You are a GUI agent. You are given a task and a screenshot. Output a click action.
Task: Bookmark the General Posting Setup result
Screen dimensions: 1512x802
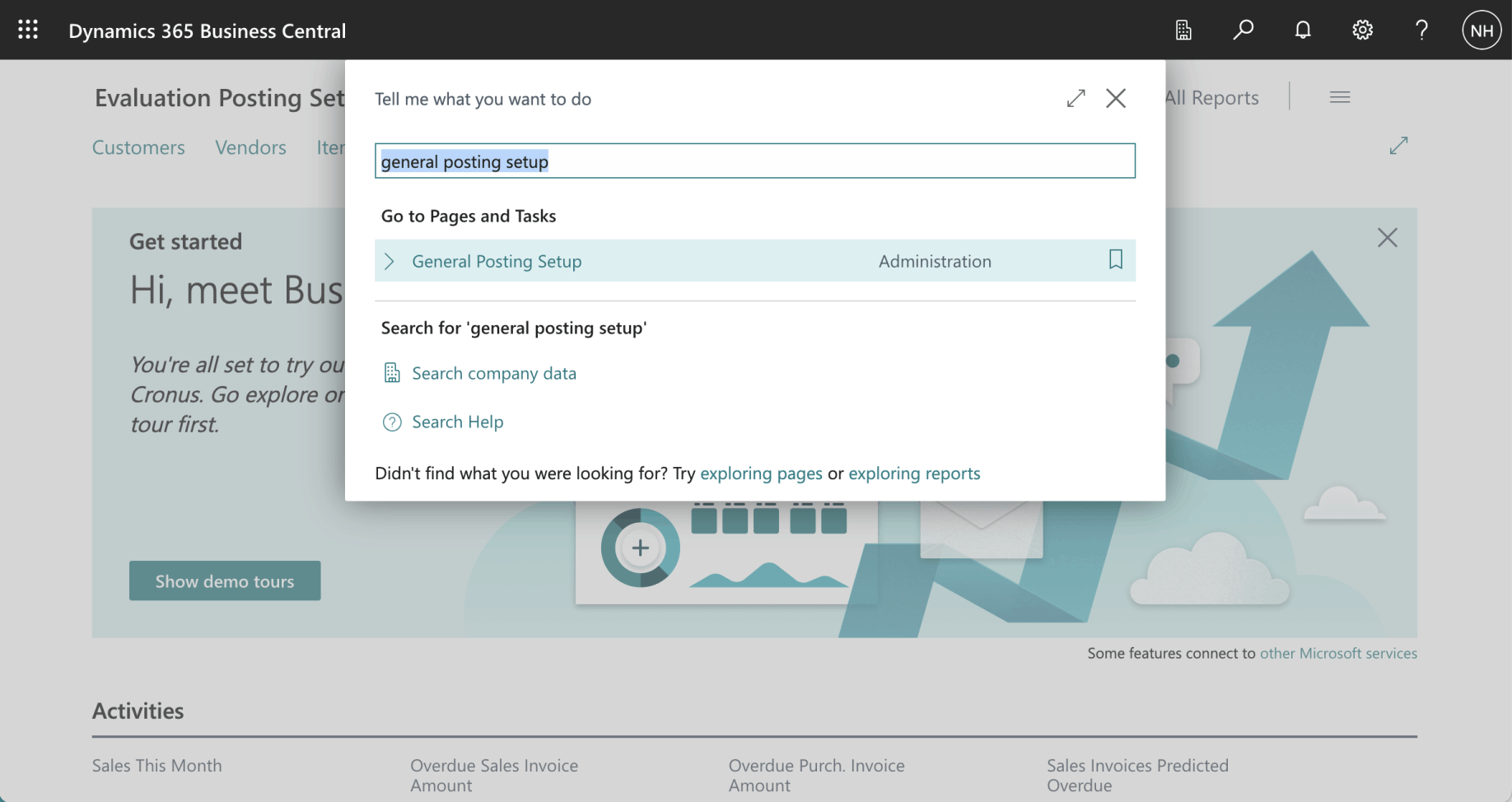coord(1116,260)
